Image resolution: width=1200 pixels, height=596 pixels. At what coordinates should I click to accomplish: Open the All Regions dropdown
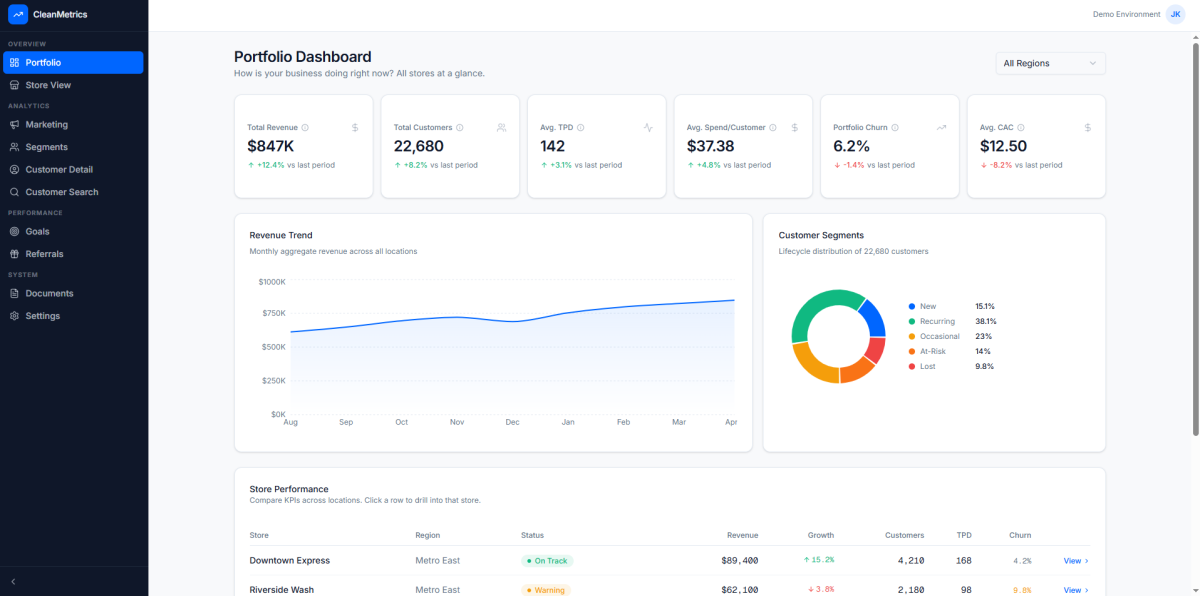coord(1050,63)
